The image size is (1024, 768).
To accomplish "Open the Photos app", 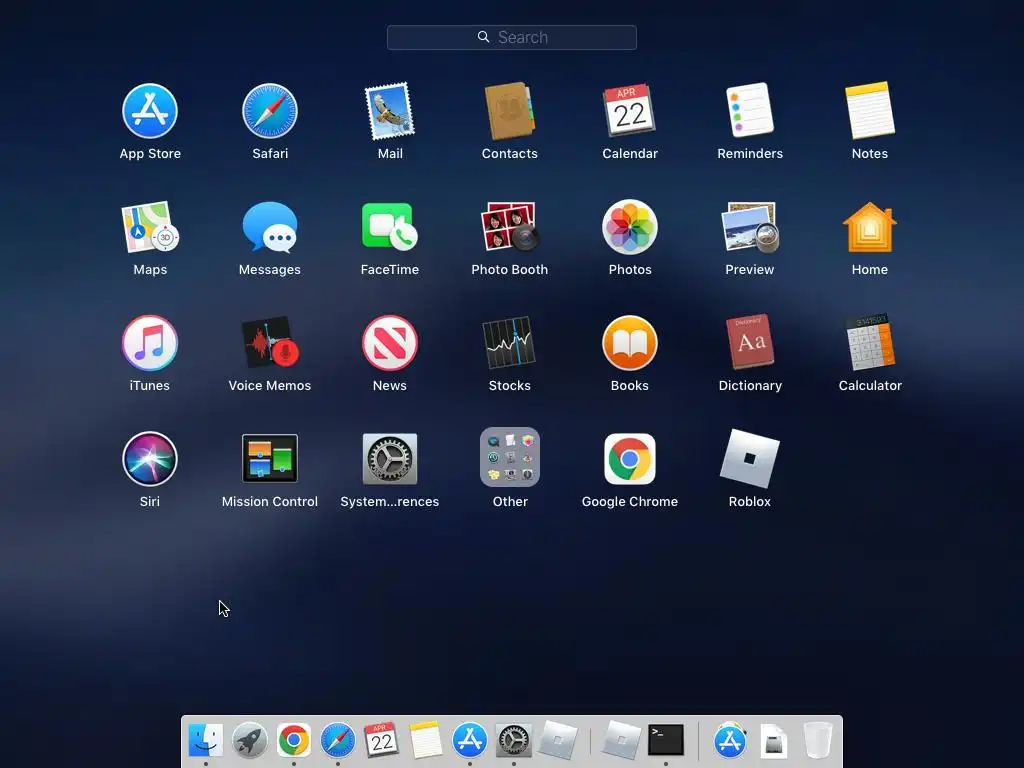I will click(x=630, y=227).
